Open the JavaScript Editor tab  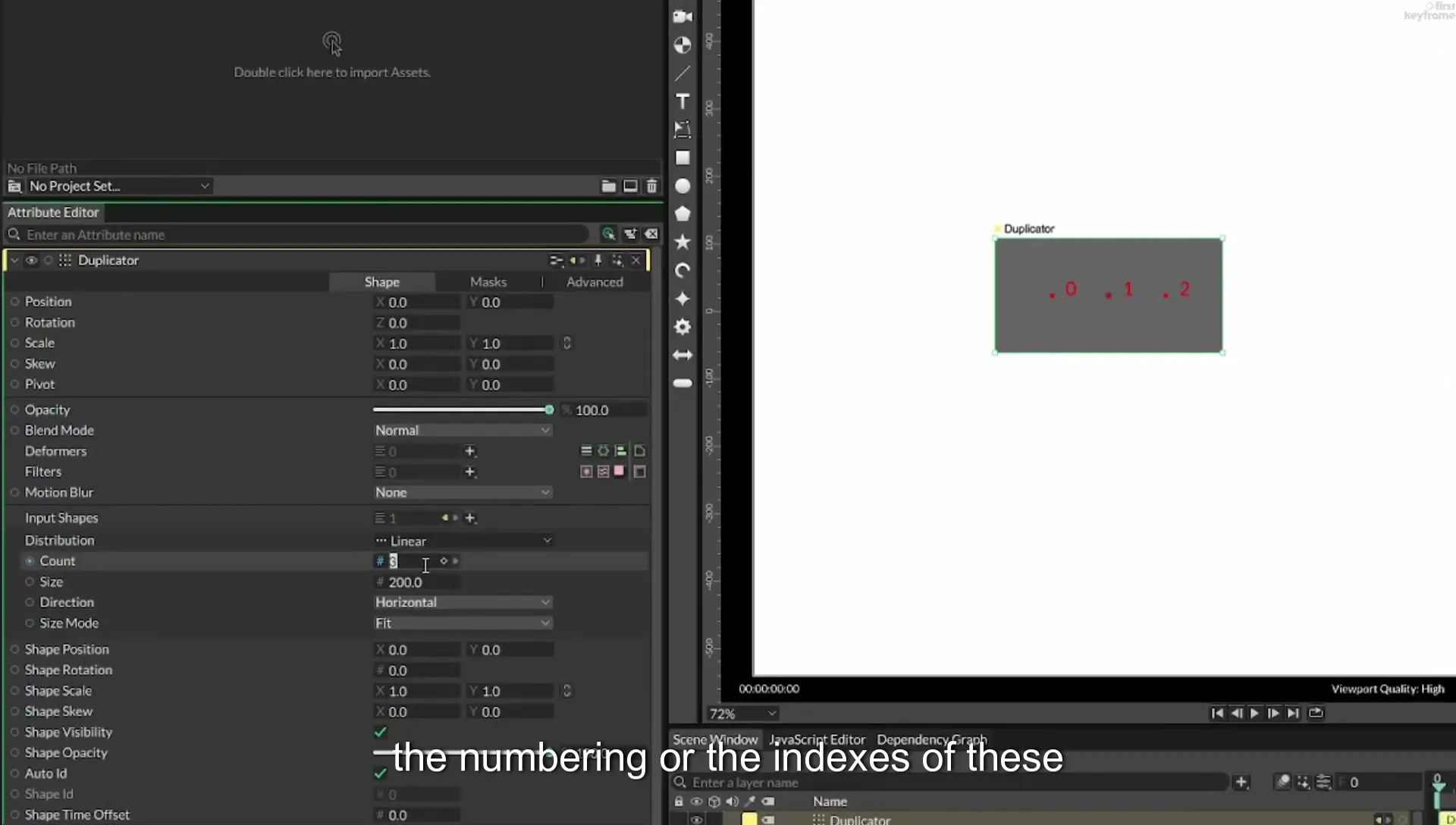click(817, 739)
